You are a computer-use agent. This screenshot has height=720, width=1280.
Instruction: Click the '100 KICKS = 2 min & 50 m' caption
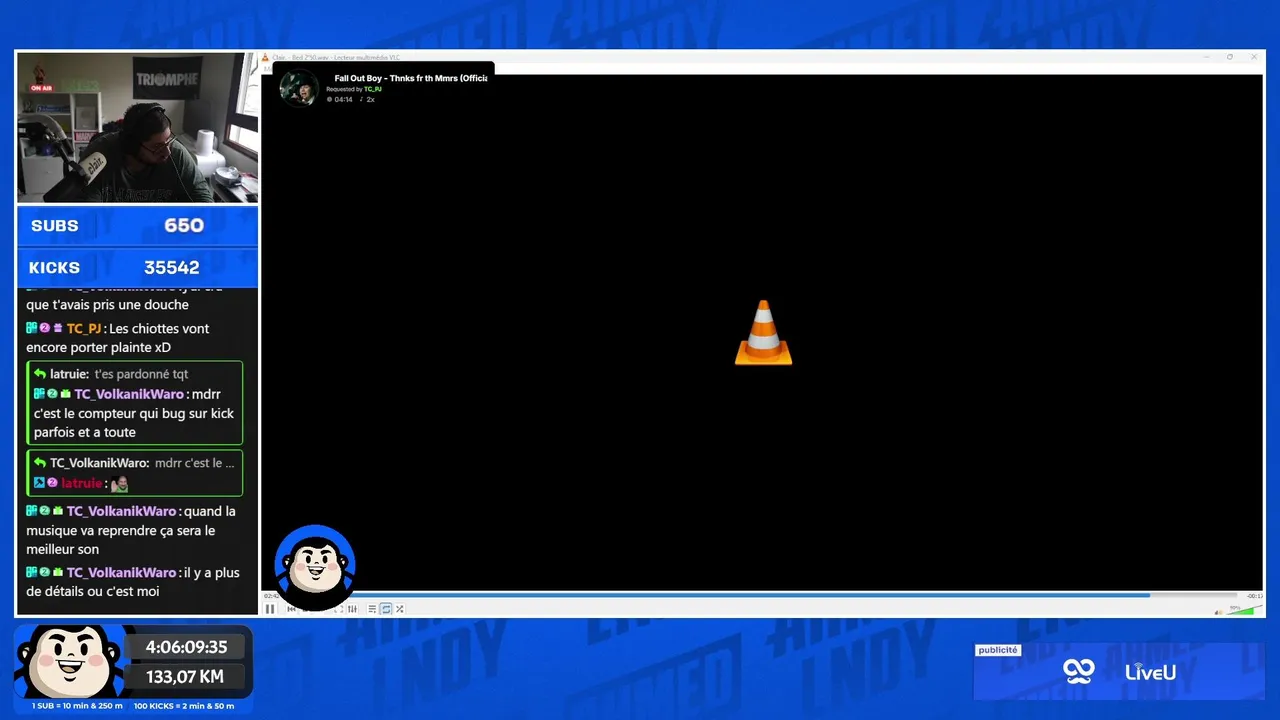point(184,706)
